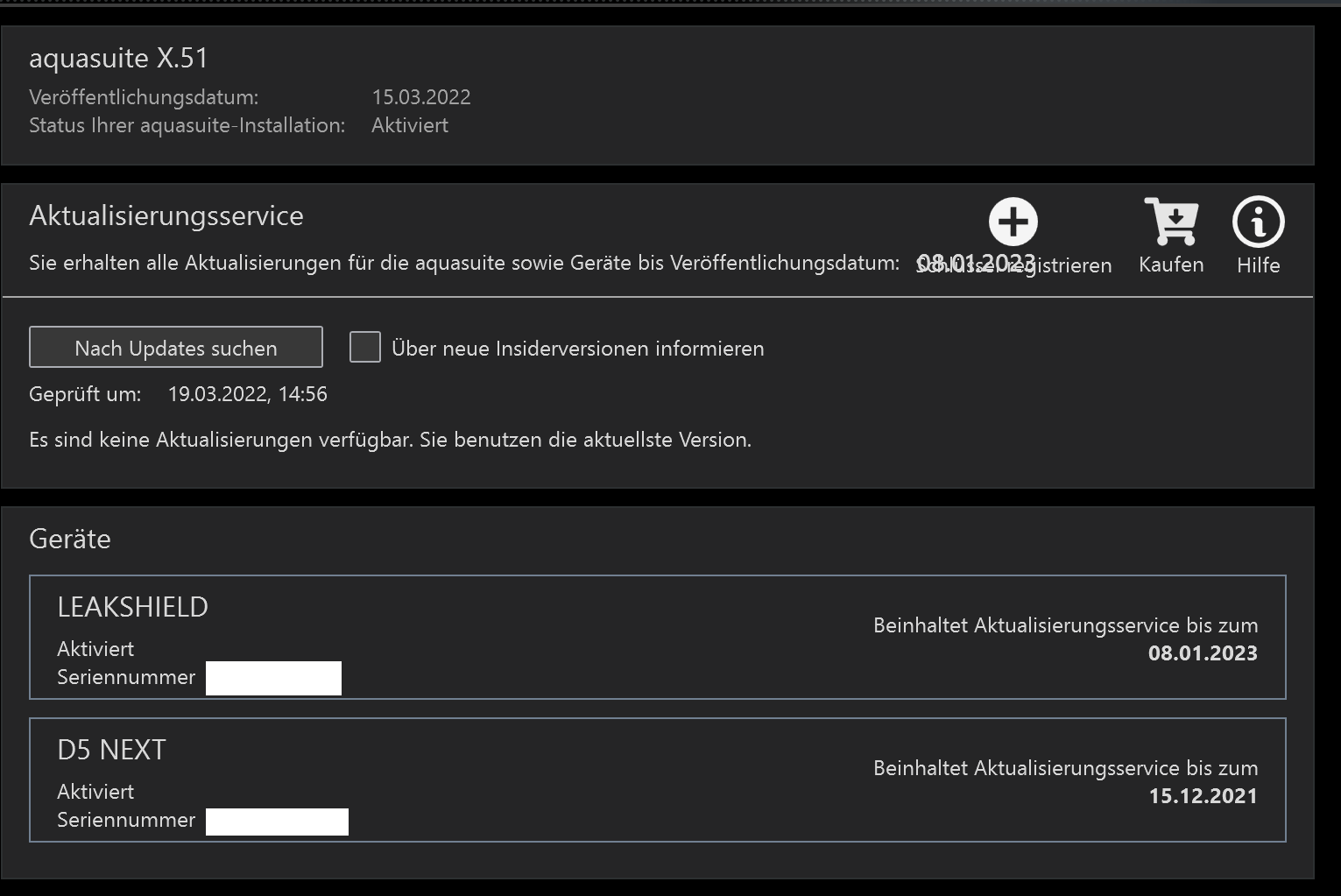Viewport: 1341px width, 896px height.
Task: Click the Nach Updates suchen button
Action: click(176, 348)
